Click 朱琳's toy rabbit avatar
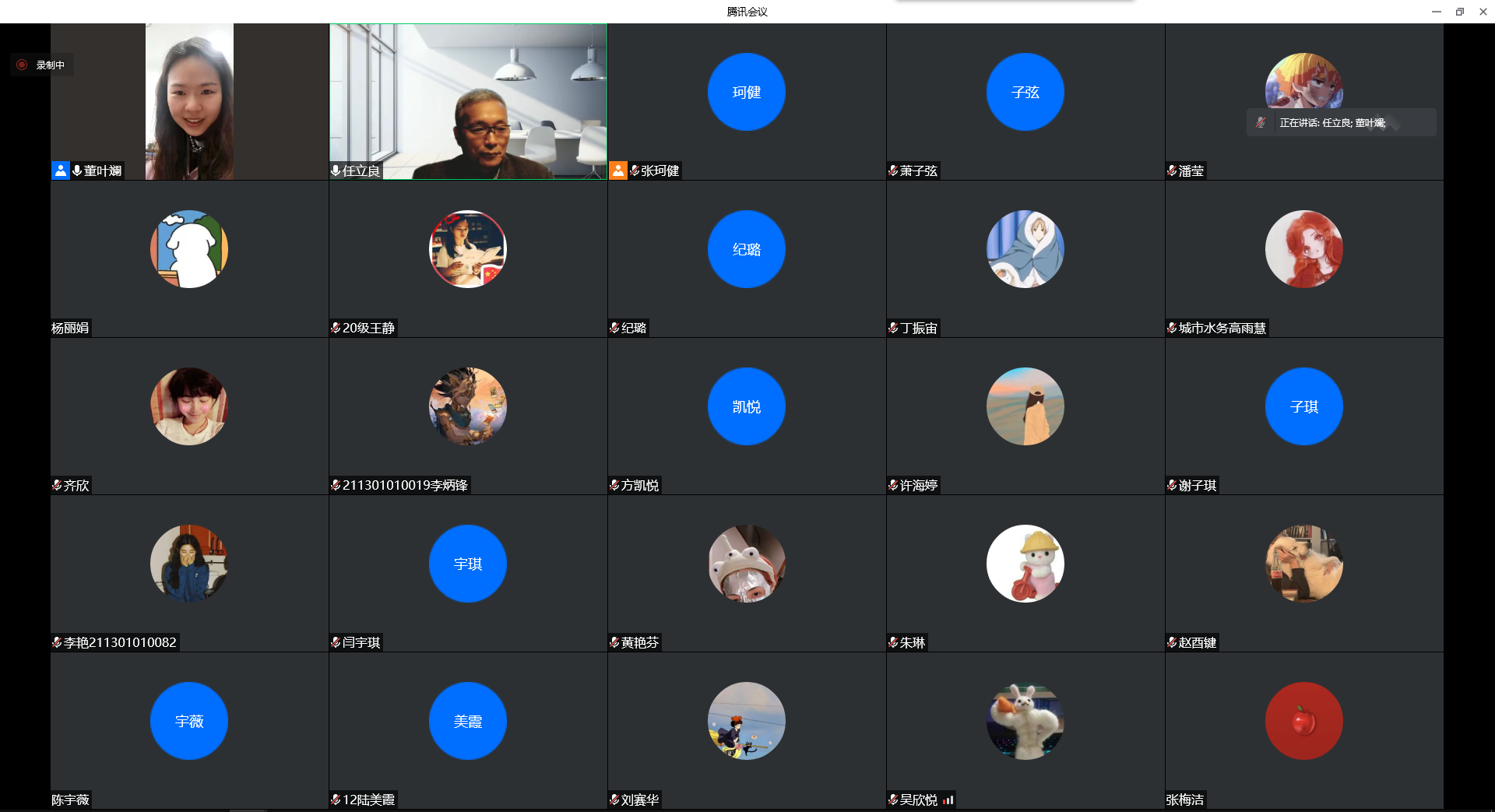Viewport: 1495px width, 812px height. coord(1025,564)
